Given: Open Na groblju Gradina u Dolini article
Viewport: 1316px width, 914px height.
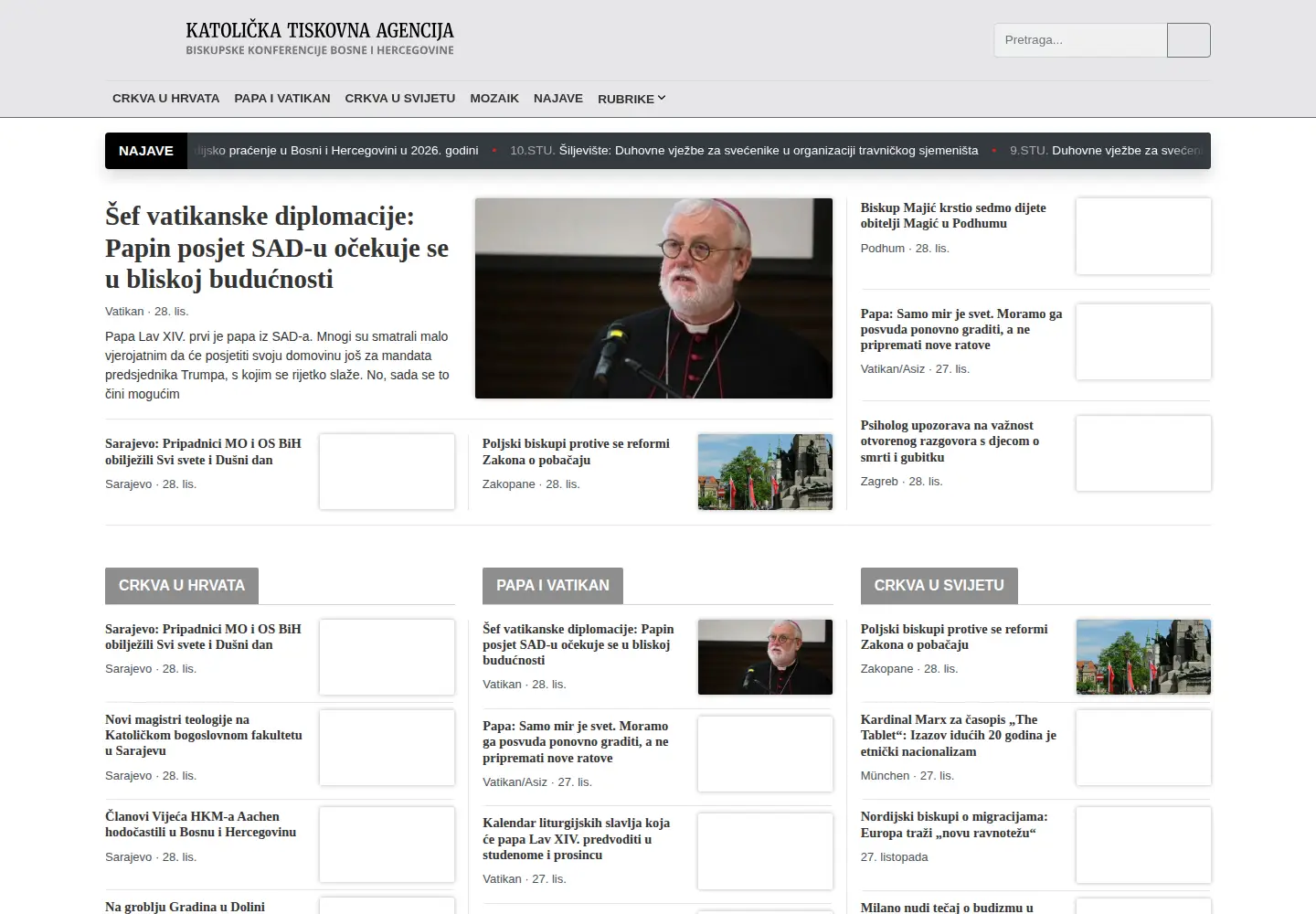Looking at the screenshot, I should (x=185, y=907).
